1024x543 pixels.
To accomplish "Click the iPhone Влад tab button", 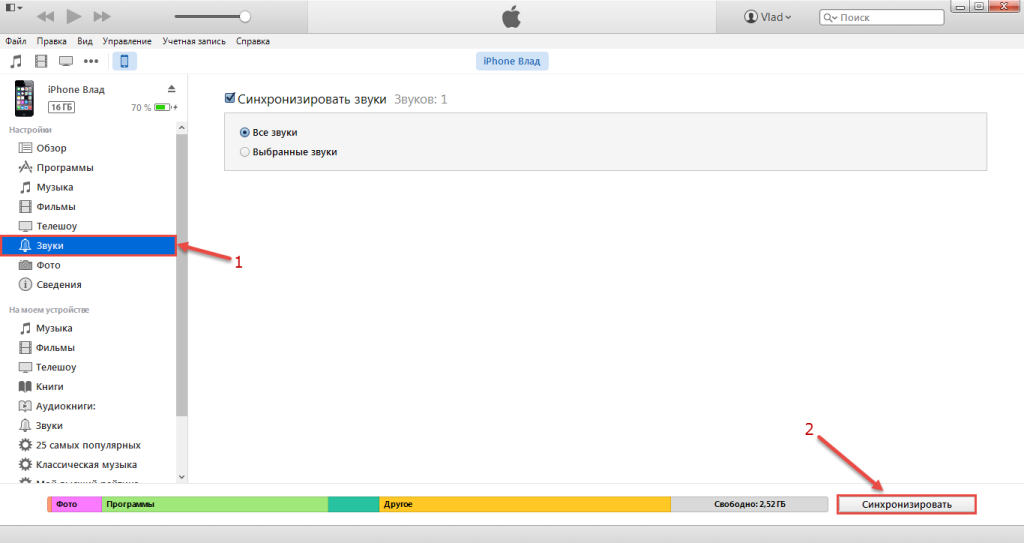I will 512,61.
